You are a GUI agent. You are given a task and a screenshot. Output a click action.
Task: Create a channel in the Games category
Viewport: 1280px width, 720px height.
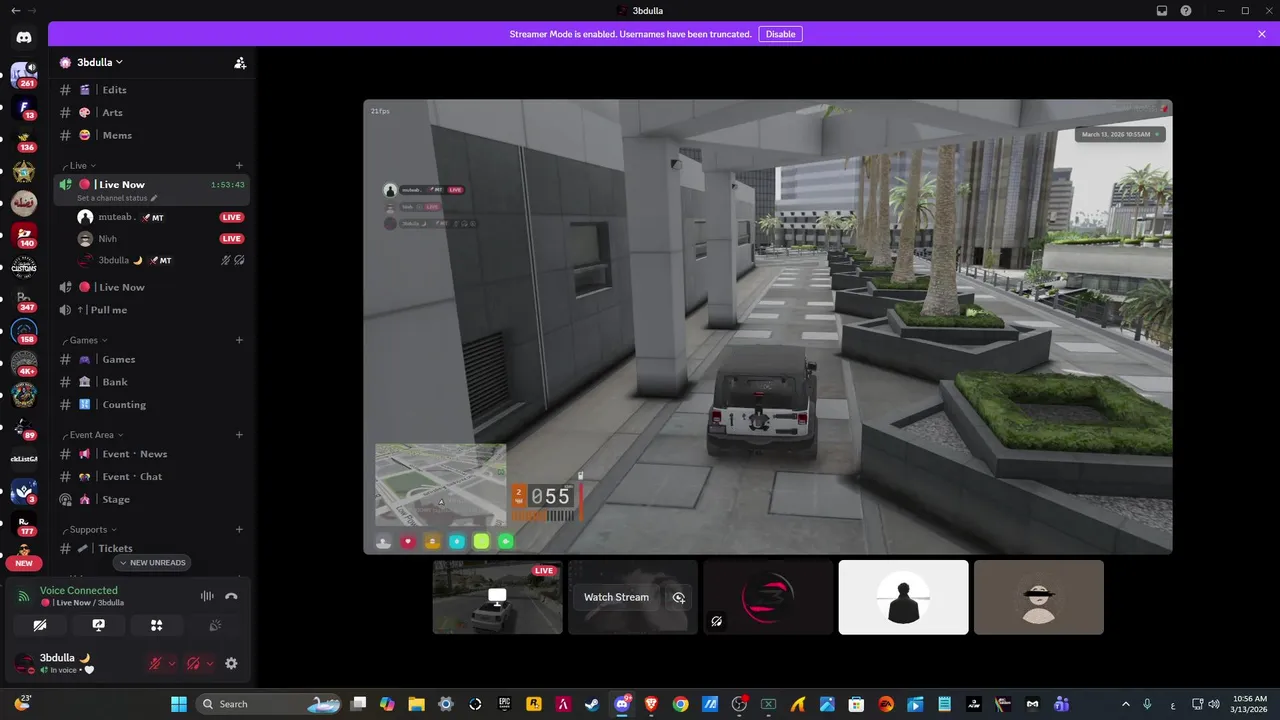pos(239,340)
